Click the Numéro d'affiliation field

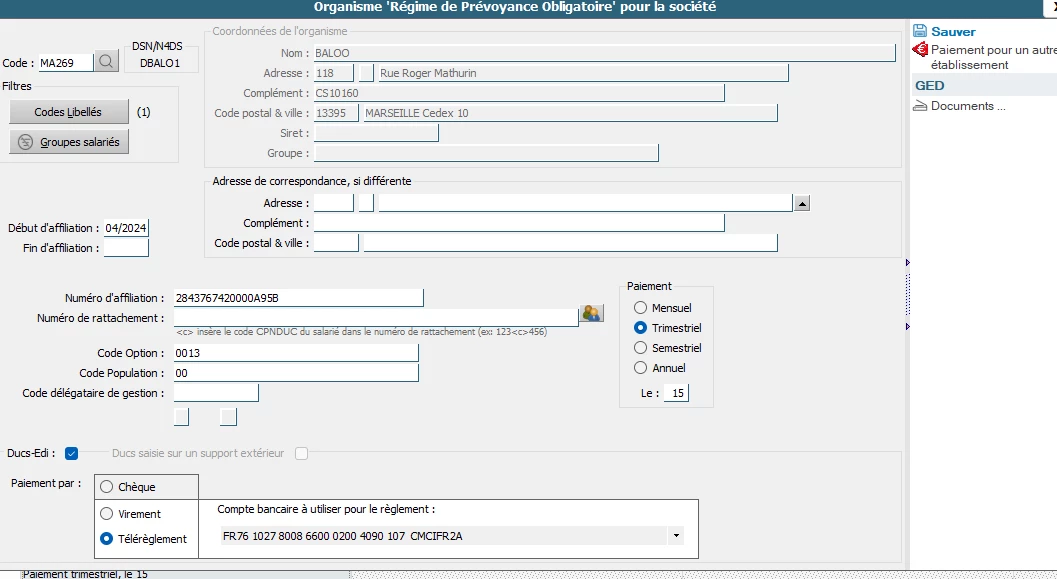point(298,298)
